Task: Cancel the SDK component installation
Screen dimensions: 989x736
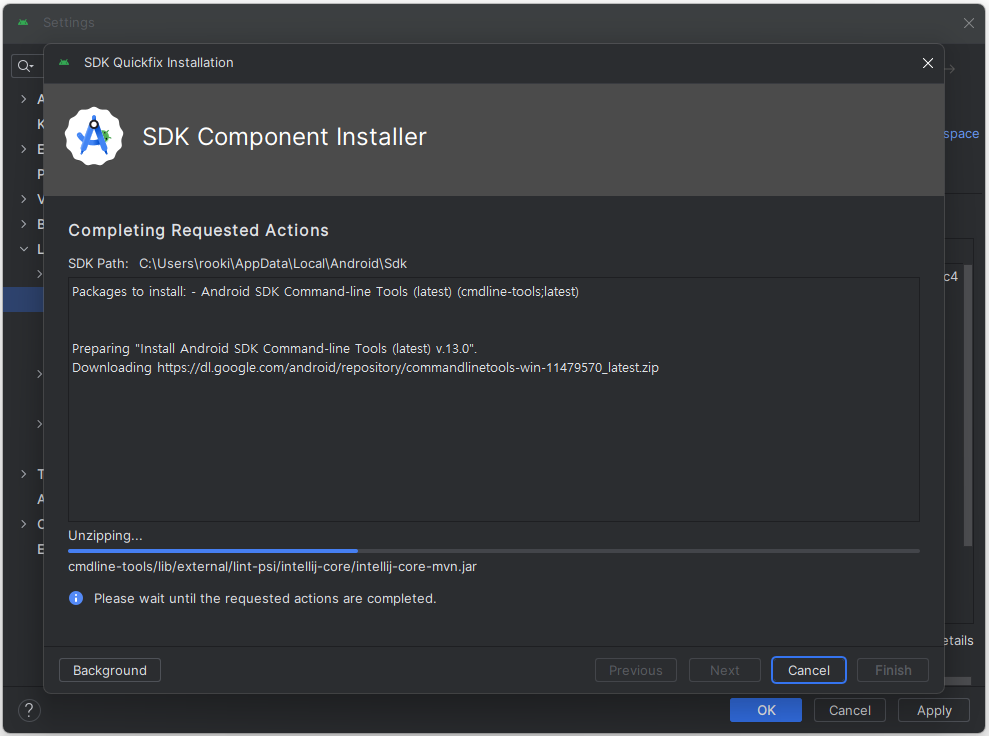Action: click(809, 670)
